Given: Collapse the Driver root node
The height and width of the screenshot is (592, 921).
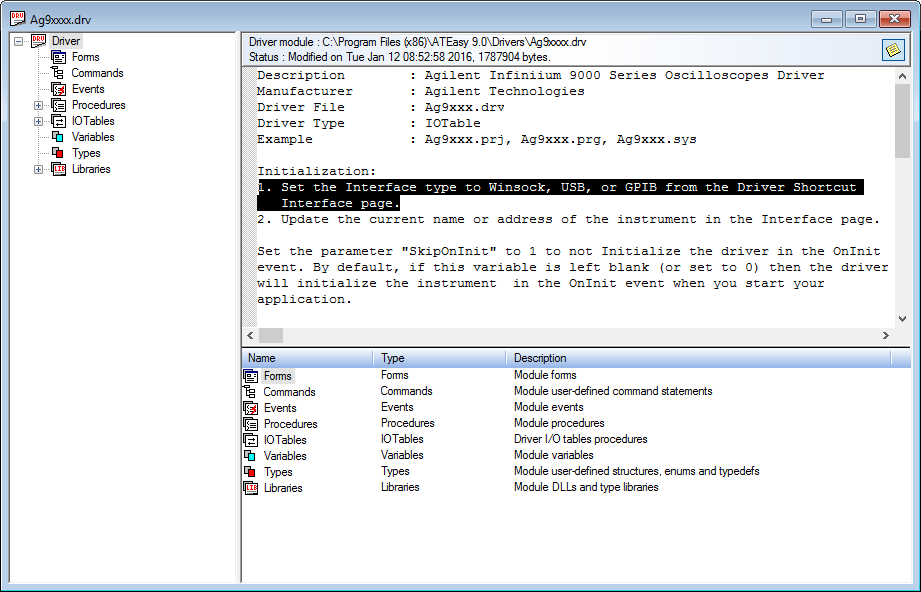Looking at the screenshot, I should point(19,41).
